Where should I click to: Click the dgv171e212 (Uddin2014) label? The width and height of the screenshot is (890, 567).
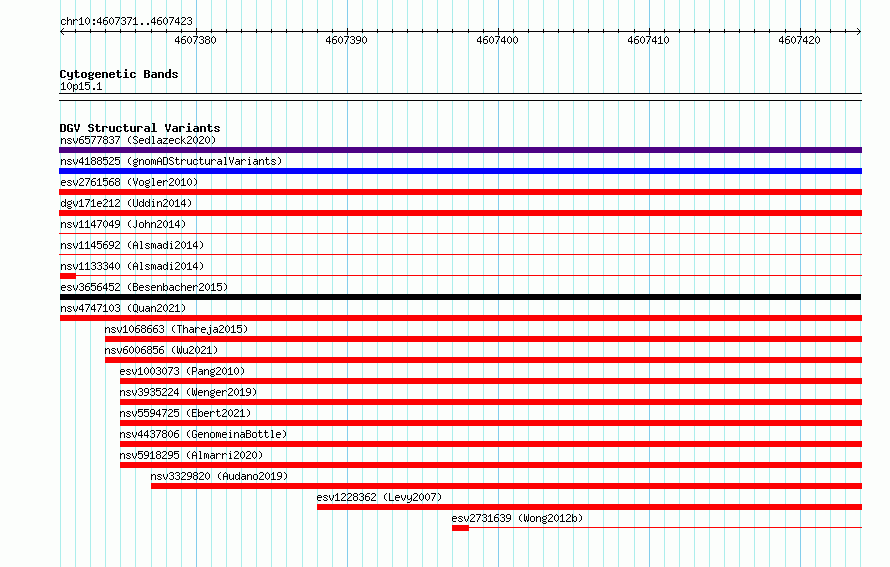126,203
